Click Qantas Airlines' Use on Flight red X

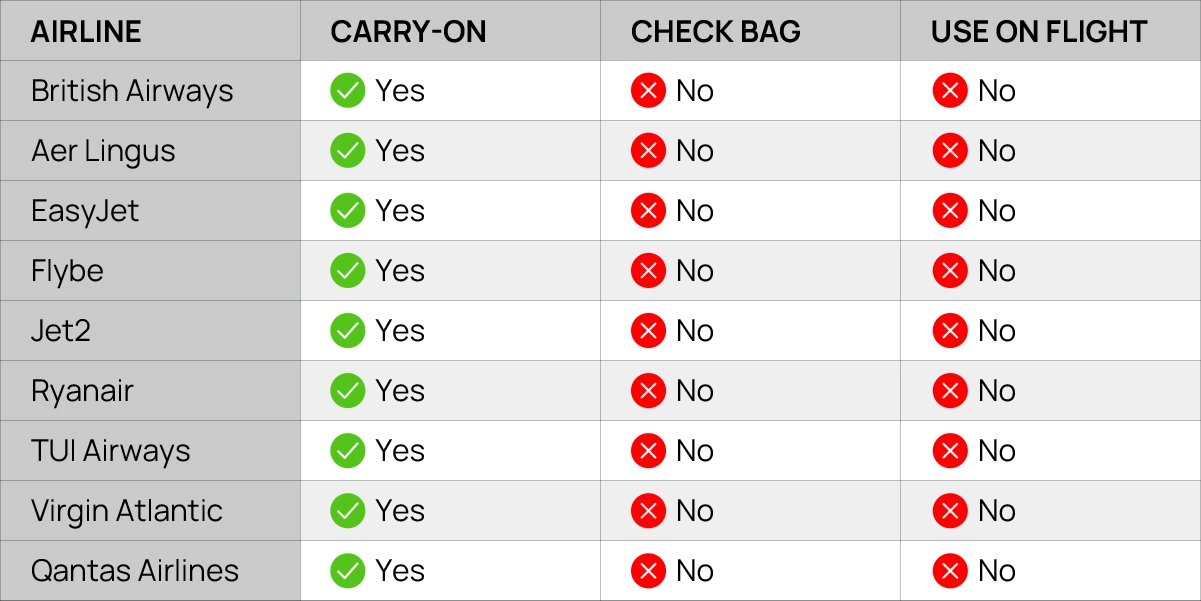(x=949, y=571)
